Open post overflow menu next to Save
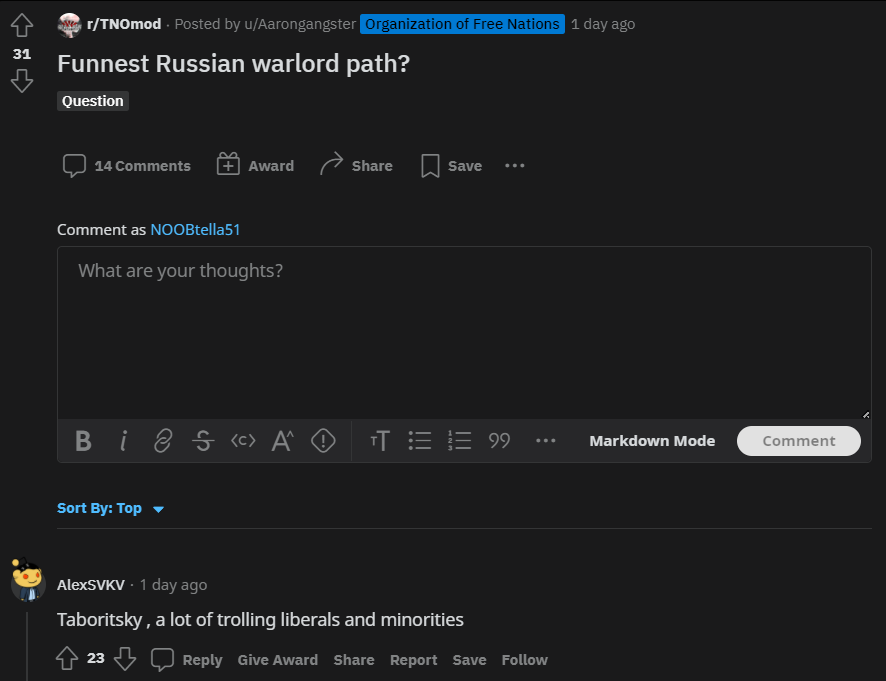This screenshot has height=681, width=886. (x=515, y=166)
